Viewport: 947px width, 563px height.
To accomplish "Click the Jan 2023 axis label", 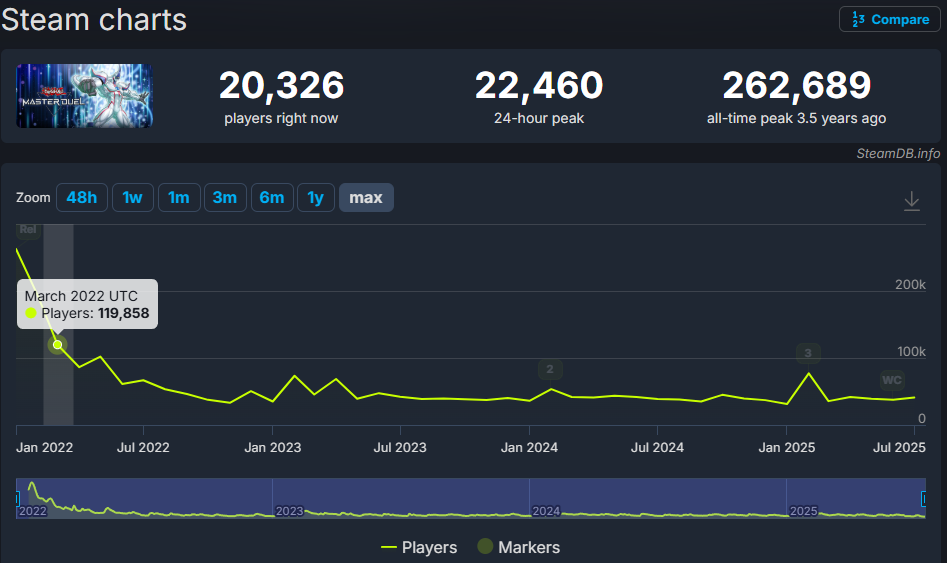I will [272, 448].
